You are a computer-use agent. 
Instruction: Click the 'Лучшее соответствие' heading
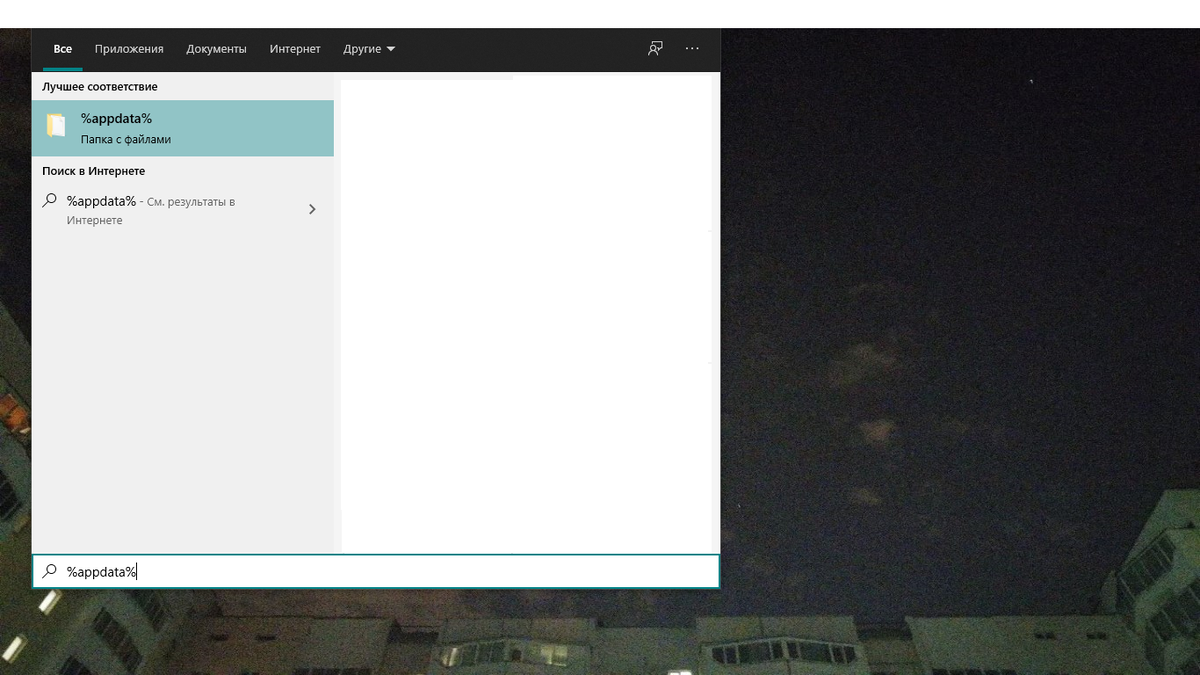100,87
